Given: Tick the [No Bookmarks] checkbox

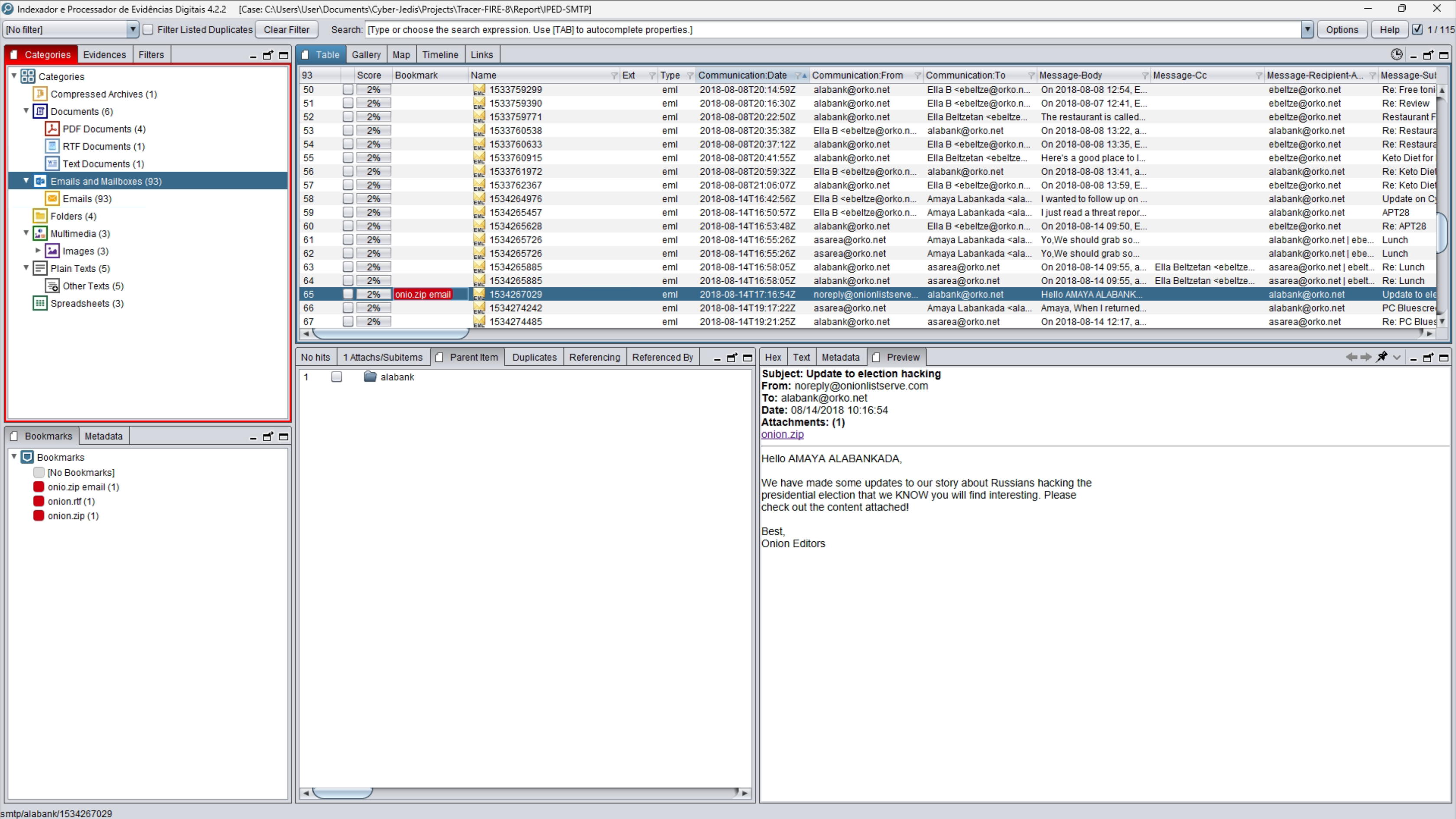Looking at the screenshot, I should (39, 472).
